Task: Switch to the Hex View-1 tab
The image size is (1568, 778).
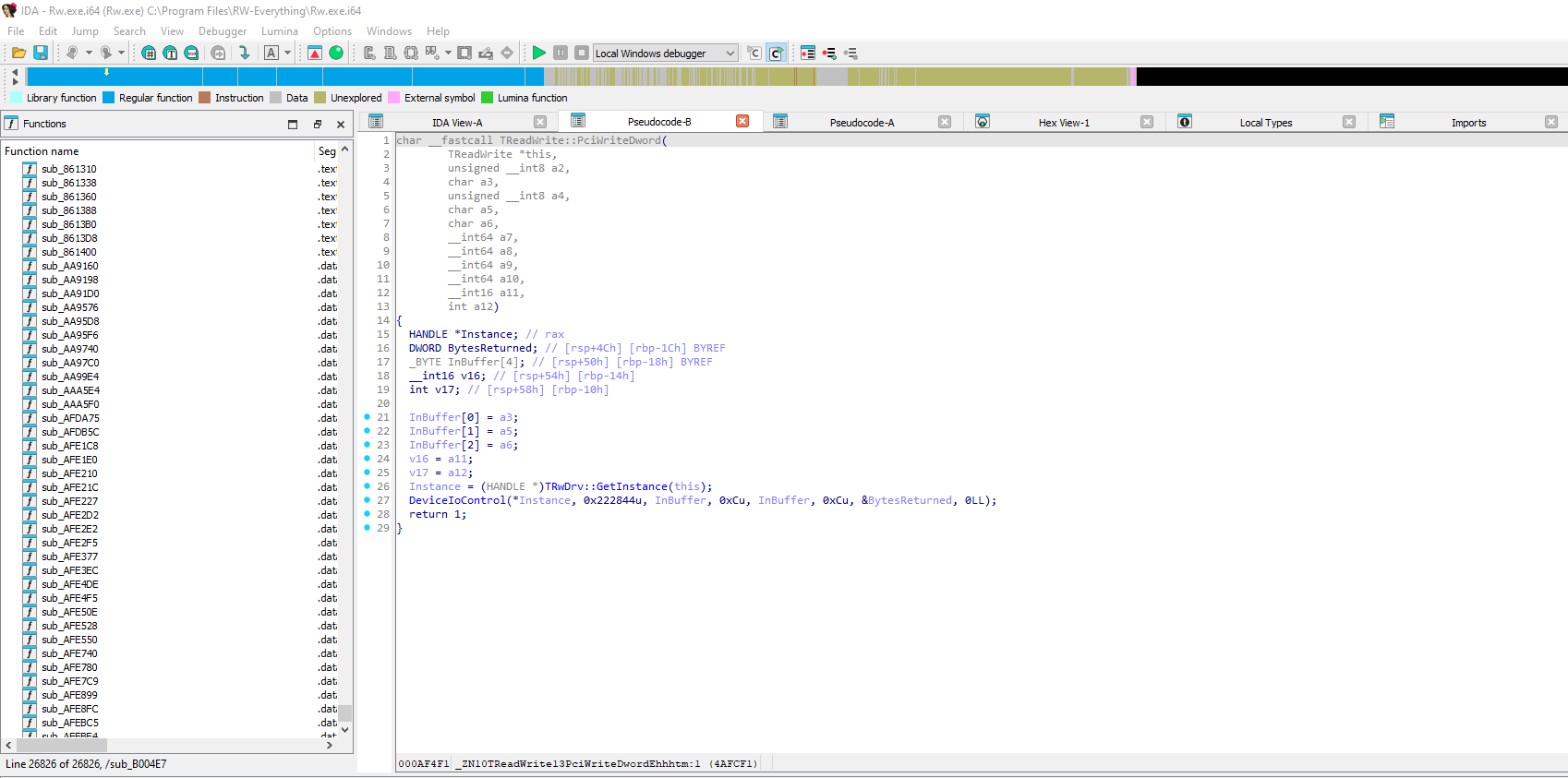Action: click(1063, 123)
